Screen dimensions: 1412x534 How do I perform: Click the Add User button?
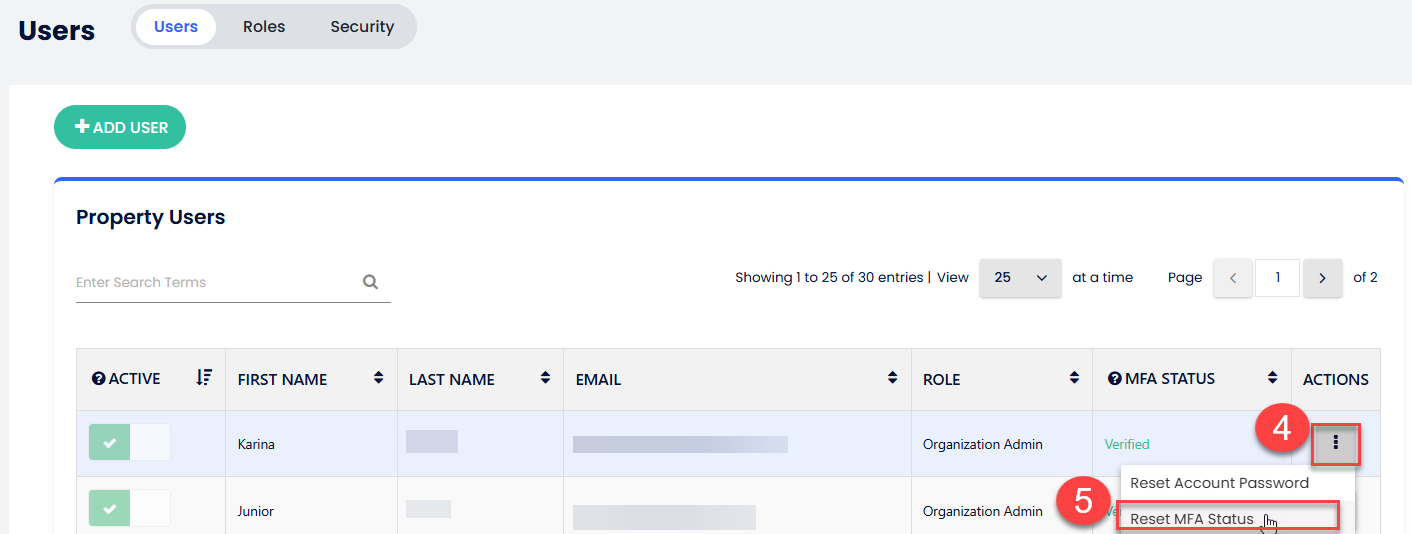click(120, 127)
